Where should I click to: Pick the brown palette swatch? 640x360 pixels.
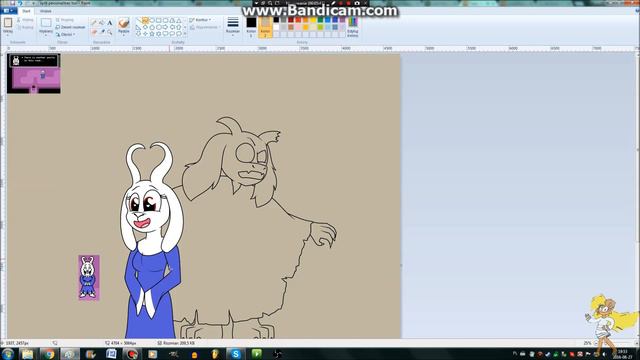(291, 27)
